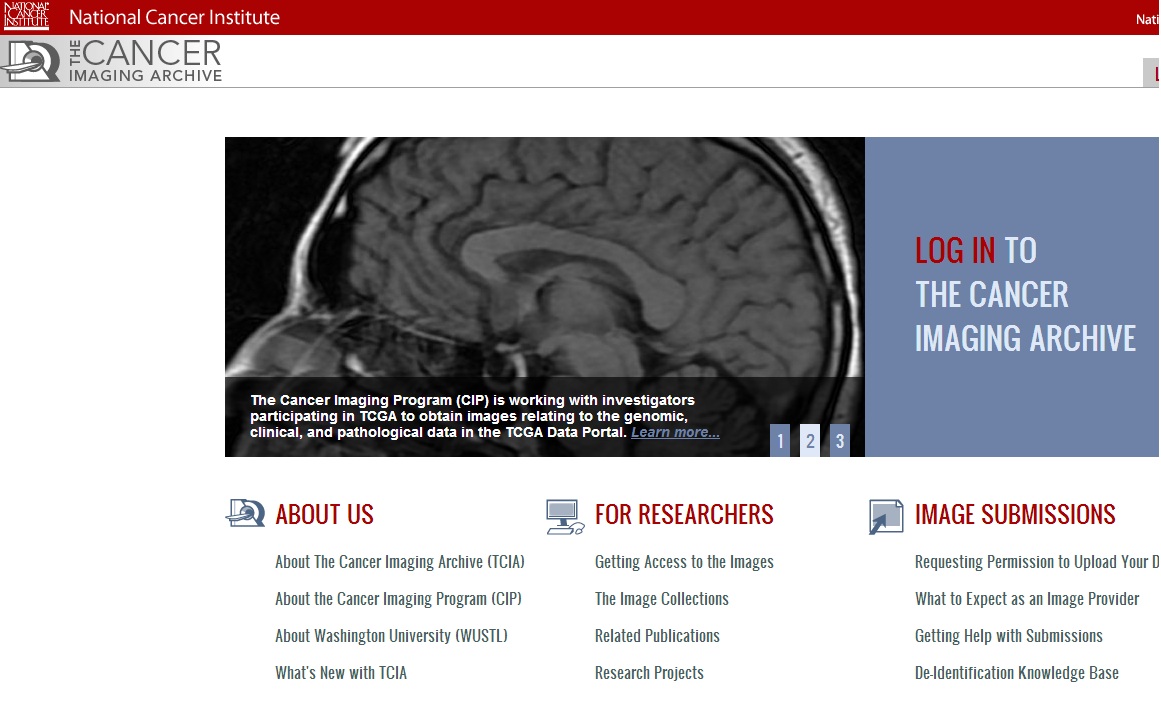Click the National Cancer Institute header text

pos(175,17)
